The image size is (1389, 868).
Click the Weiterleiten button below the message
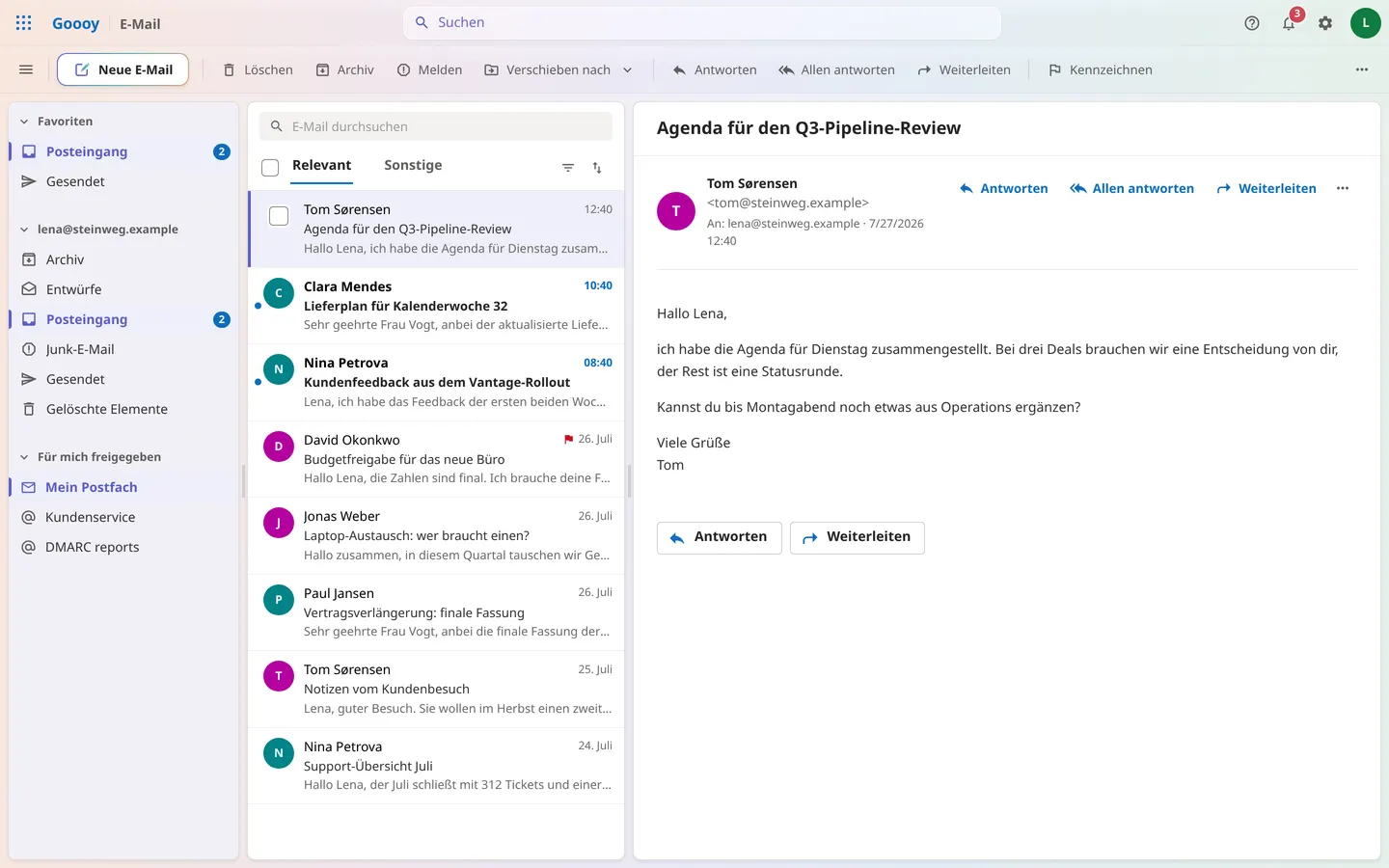pyautogui.click(x=858, y=537)
